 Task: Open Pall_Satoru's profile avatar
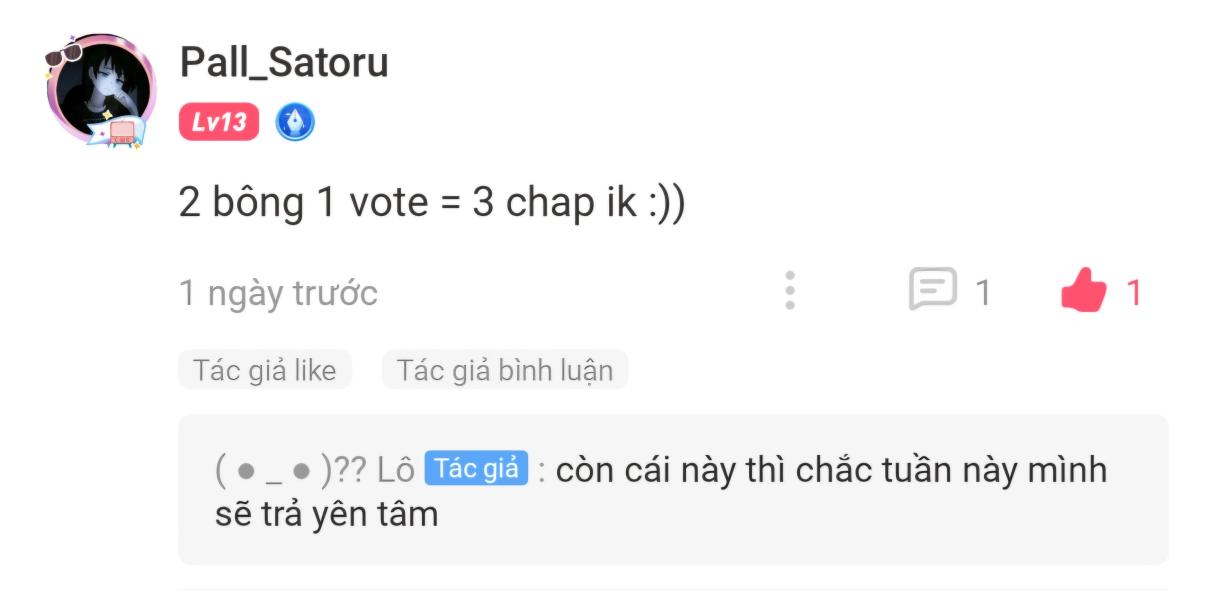[102, 90]
